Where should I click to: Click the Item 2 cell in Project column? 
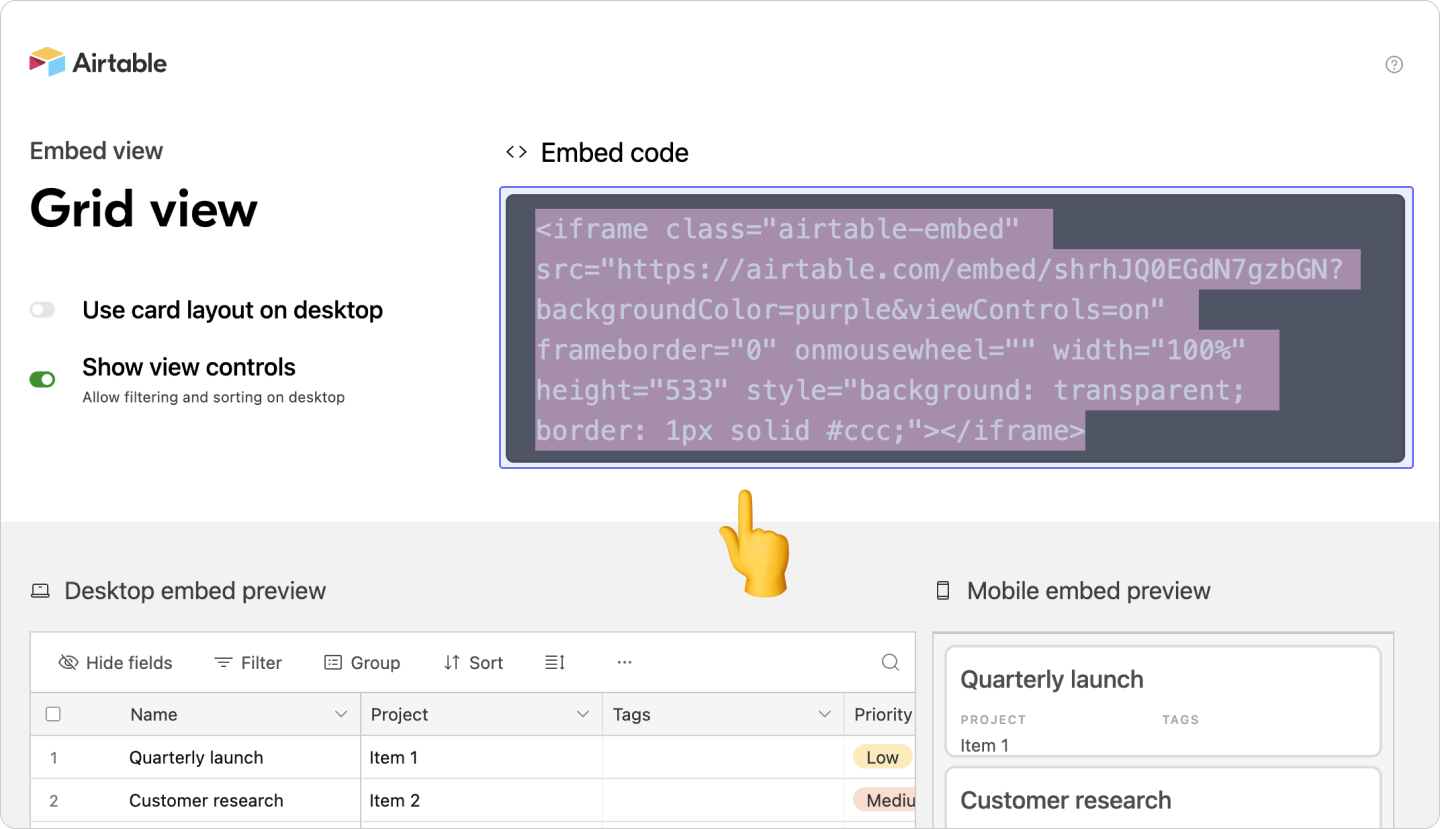481,800
